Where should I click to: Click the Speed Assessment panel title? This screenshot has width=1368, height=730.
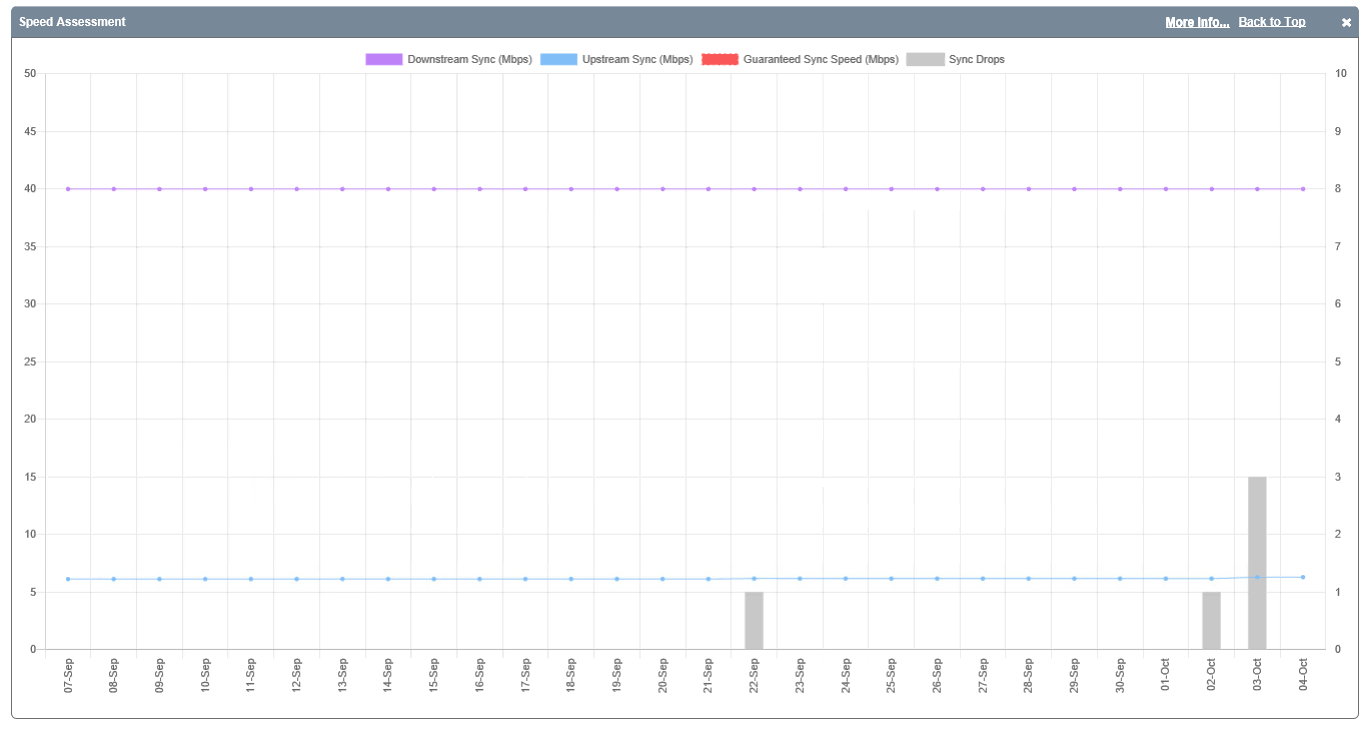72,22
